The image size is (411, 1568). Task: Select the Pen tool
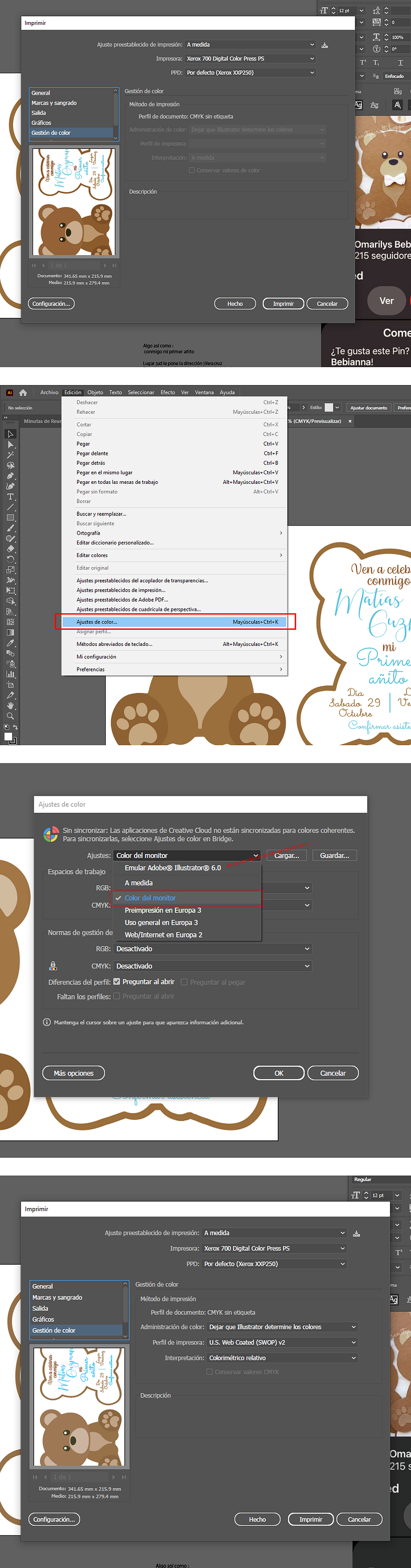tap(11, 475)
